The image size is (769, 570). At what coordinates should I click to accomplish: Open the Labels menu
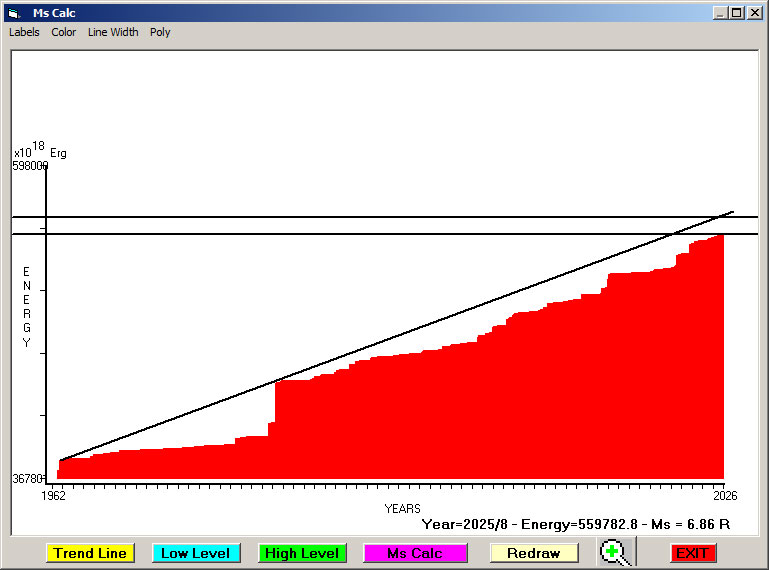click(x=24, y=32)
